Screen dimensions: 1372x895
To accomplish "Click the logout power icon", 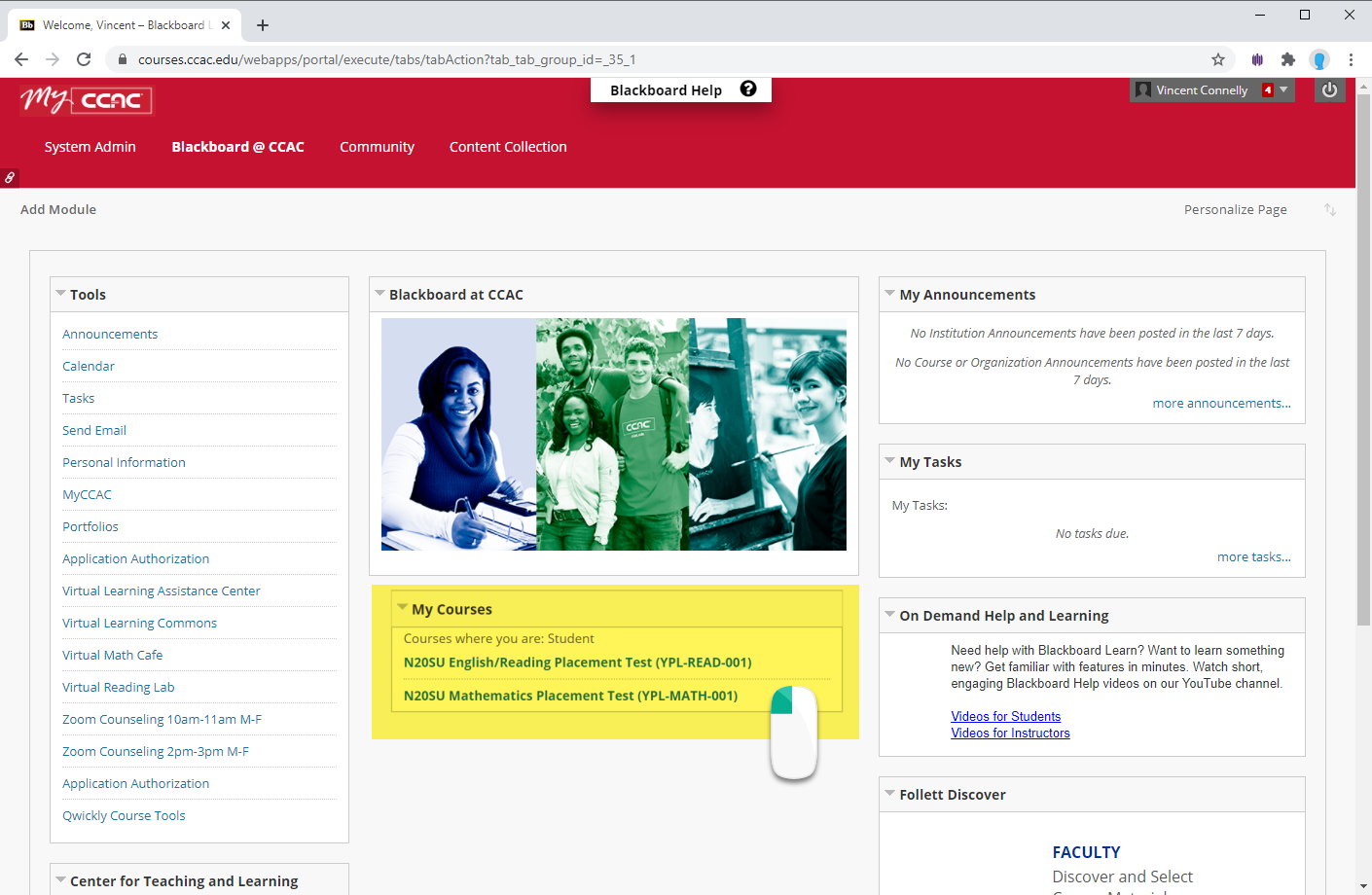I will click(x=1329, y=89).
